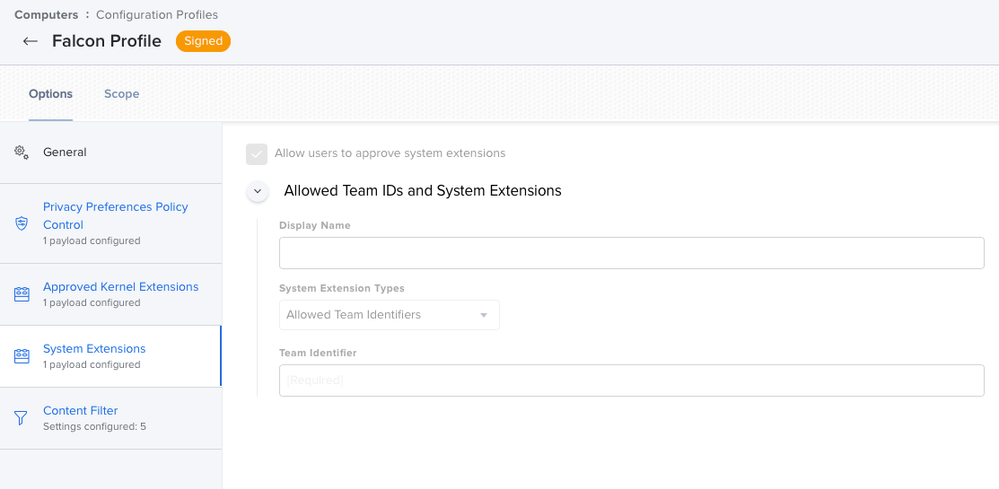Open the System Extension Types dropdown

coord(389,315)
